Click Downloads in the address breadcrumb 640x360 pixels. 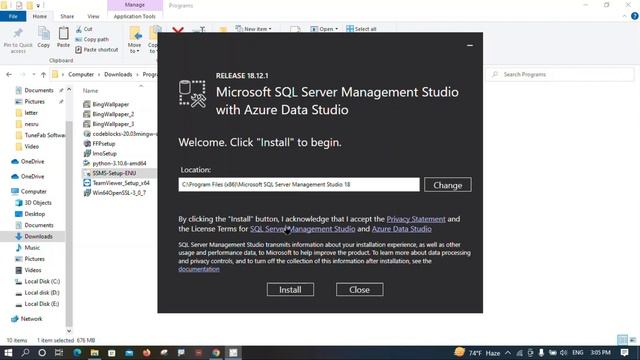click(x=118, y=74)
